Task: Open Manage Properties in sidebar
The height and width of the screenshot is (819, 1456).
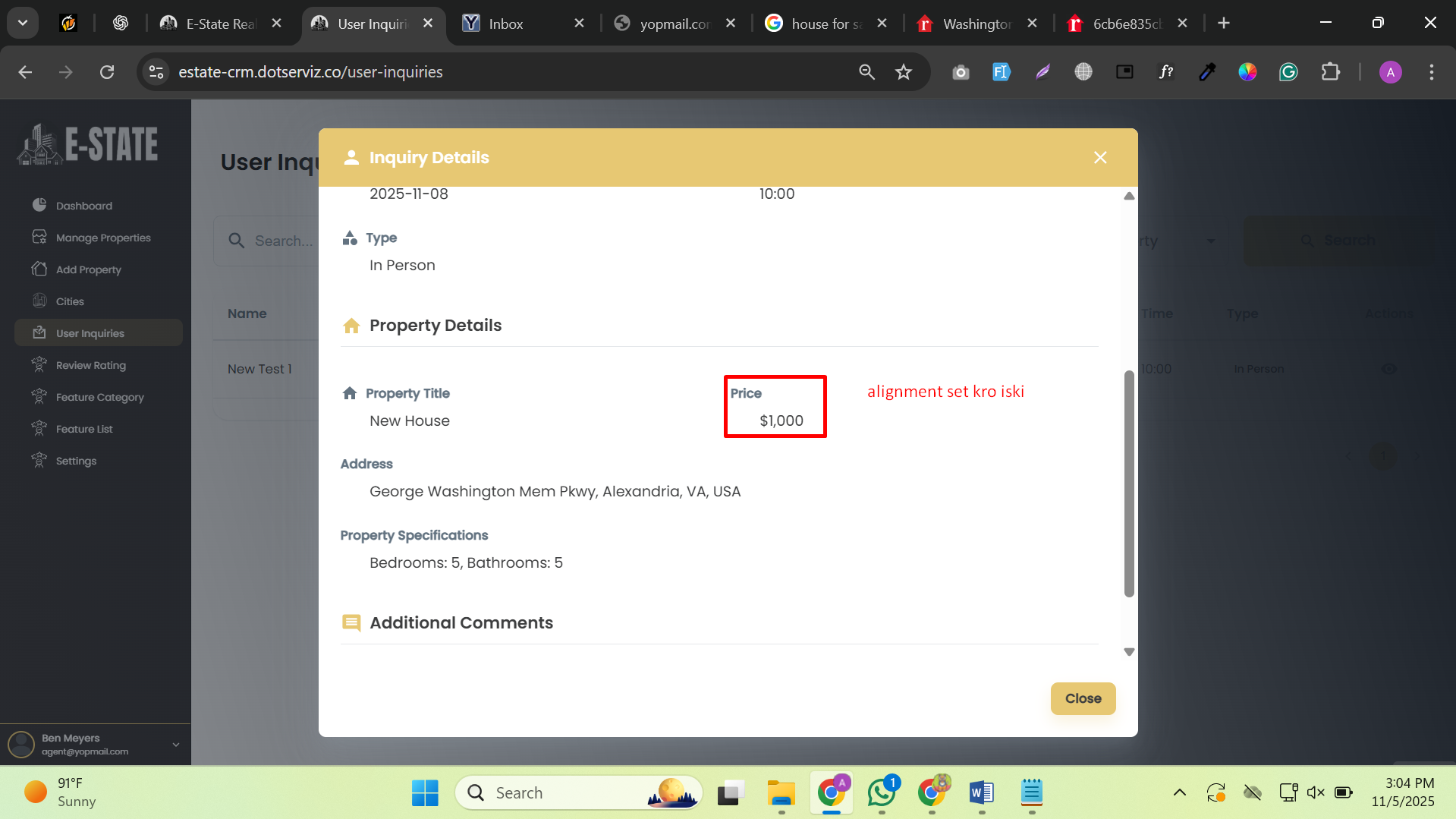Action: 102,238
